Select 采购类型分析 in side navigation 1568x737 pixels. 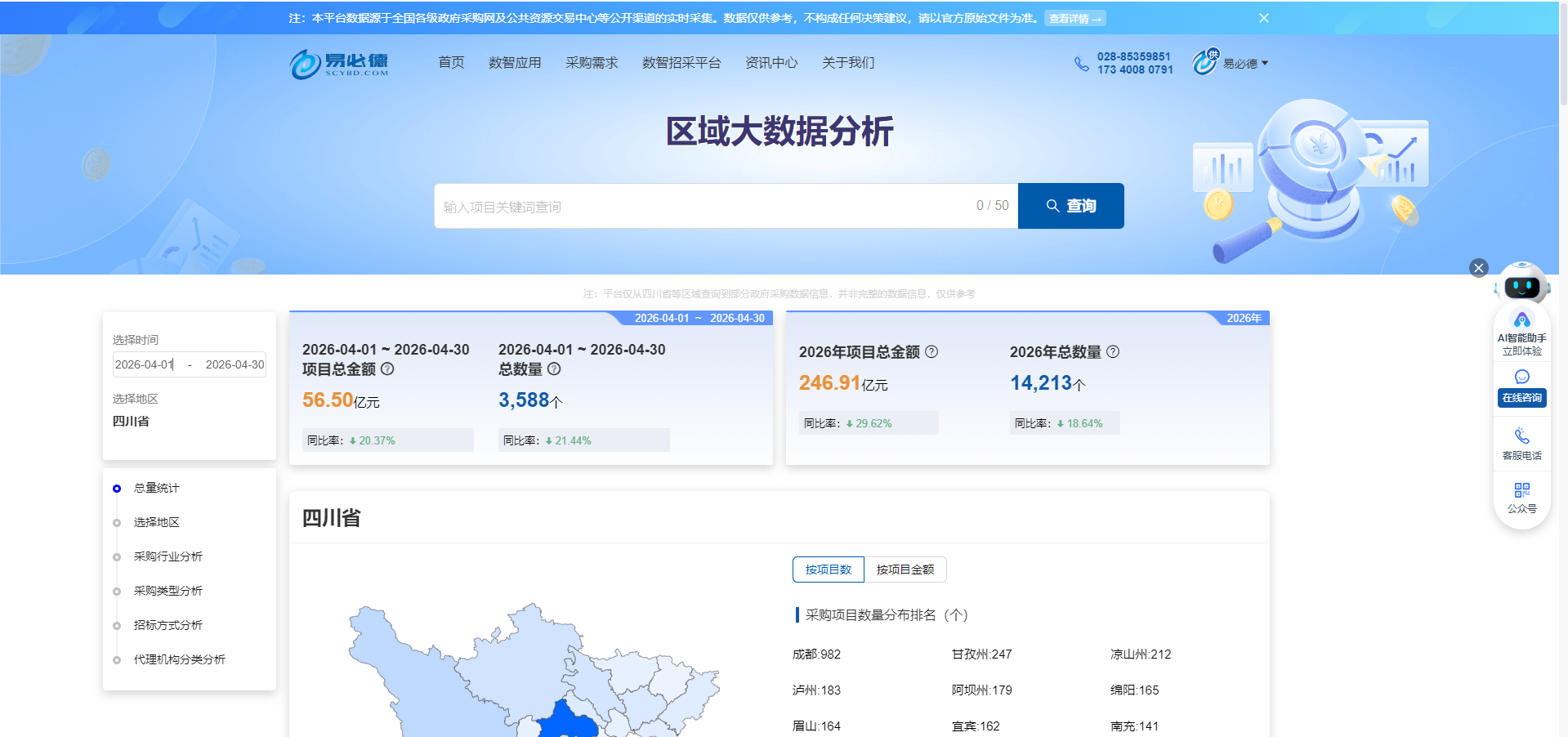click(x=168, y=591)
